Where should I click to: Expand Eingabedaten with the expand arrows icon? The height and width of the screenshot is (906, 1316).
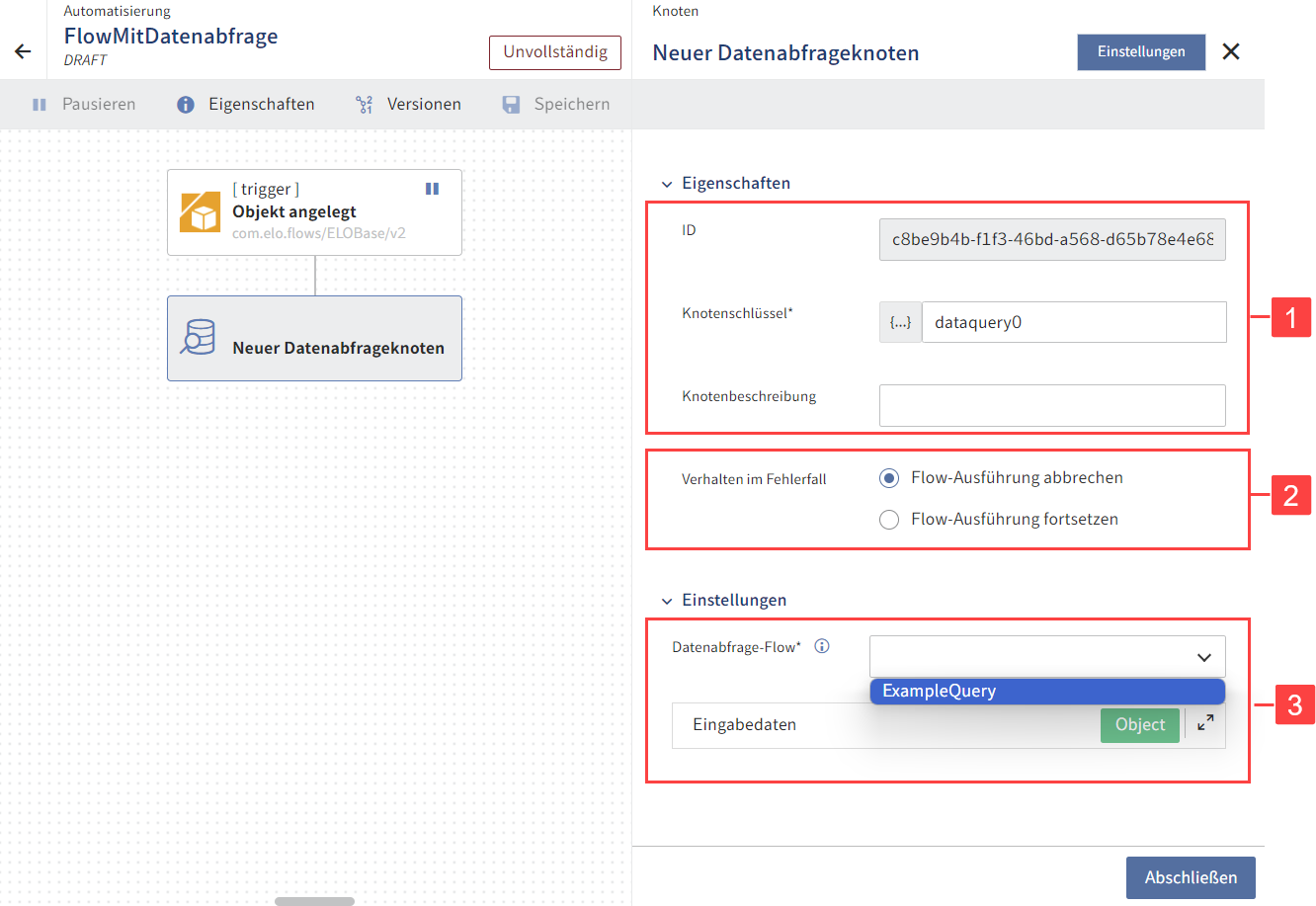pyautogui.click(x=1205, y=723)
